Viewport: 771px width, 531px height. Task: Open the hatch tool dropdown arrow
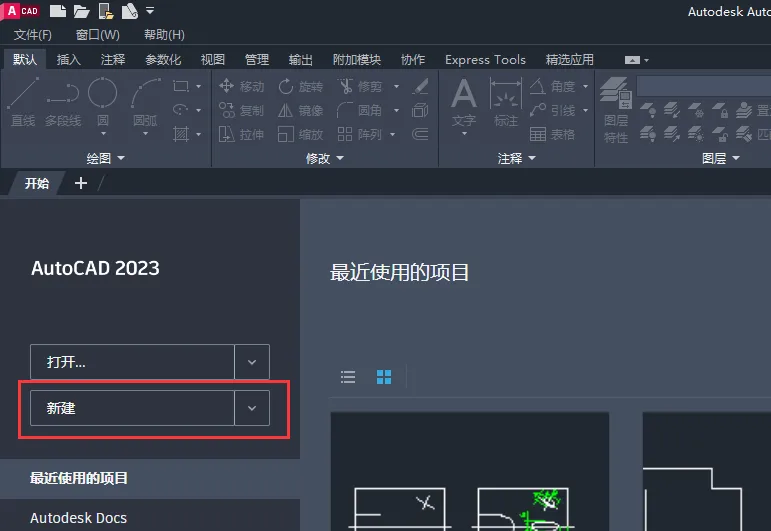tap(198, 134)
